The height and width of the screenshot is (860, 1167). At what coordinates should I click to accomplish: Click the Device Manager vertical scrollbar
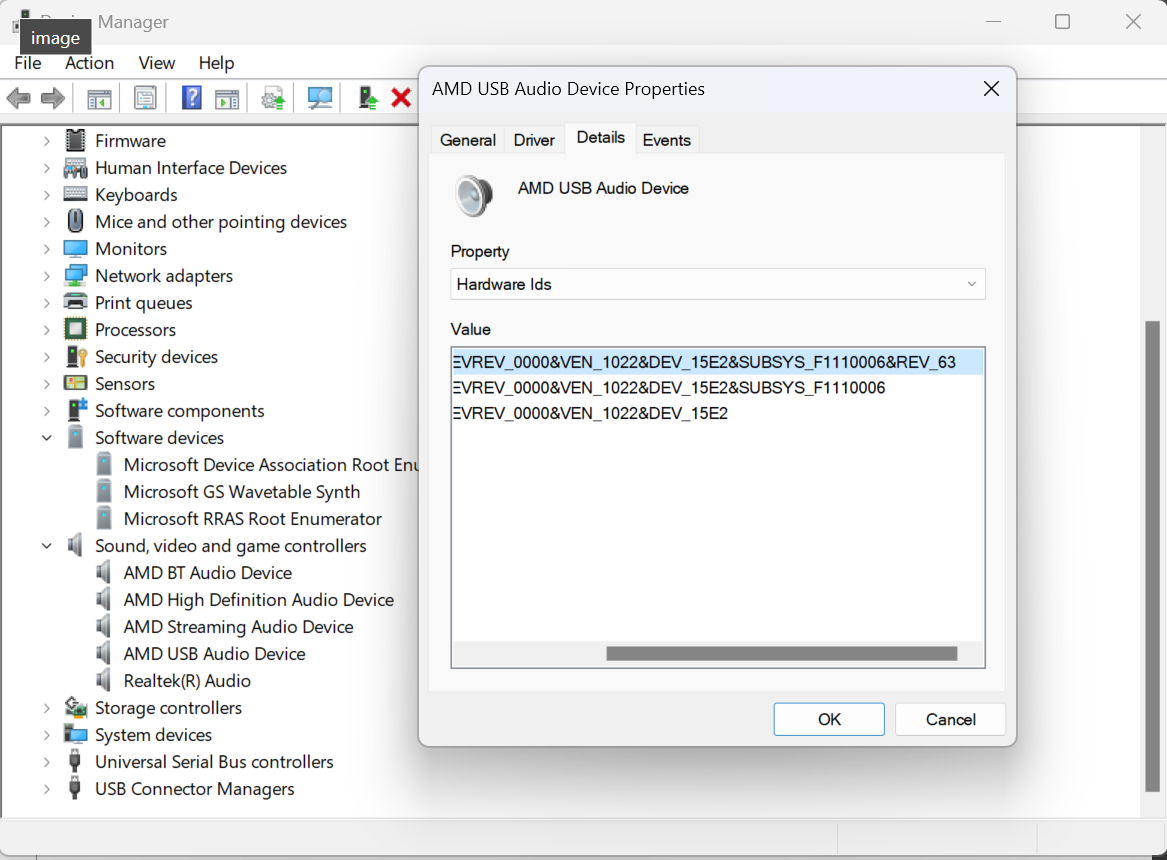tap(1152, 556)
